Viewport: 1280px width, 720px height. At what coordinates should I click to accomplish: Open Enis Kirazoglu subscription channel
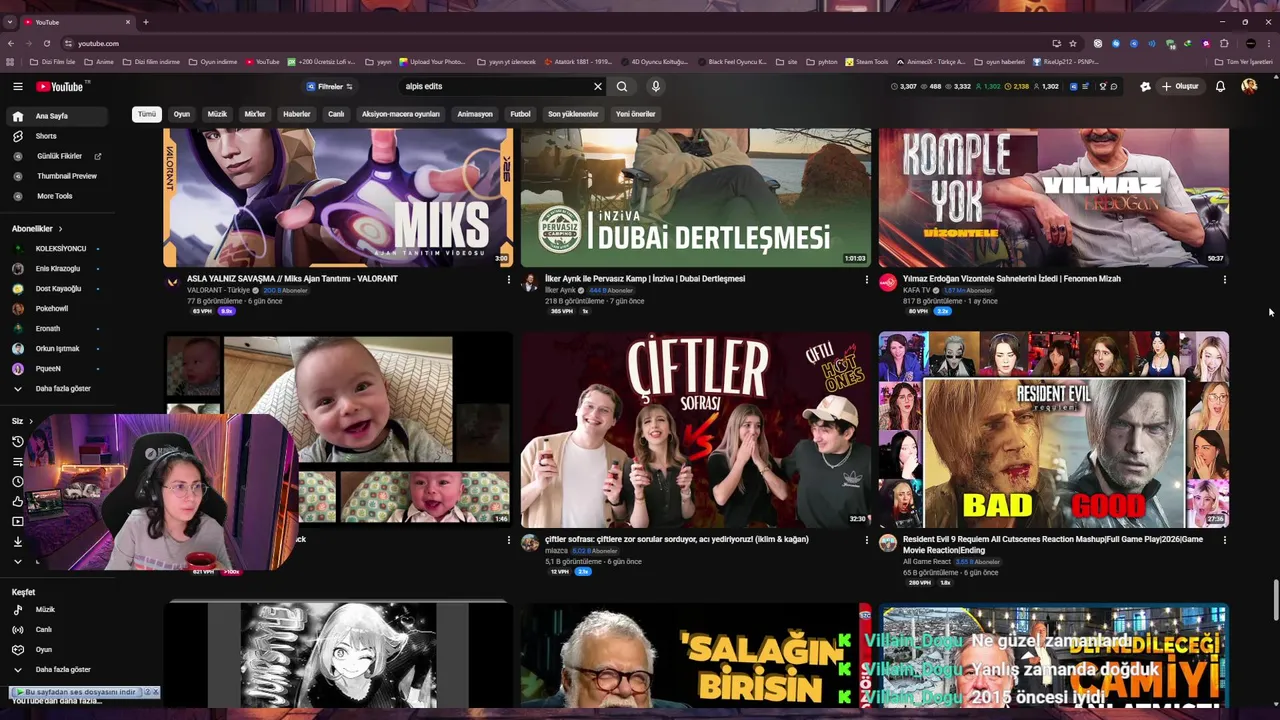pos(58,269)
